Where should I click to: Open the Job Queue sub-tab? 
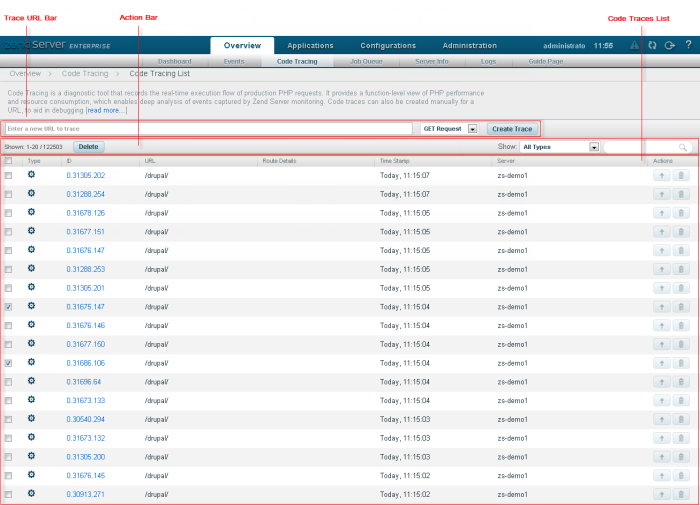(366, 61)
